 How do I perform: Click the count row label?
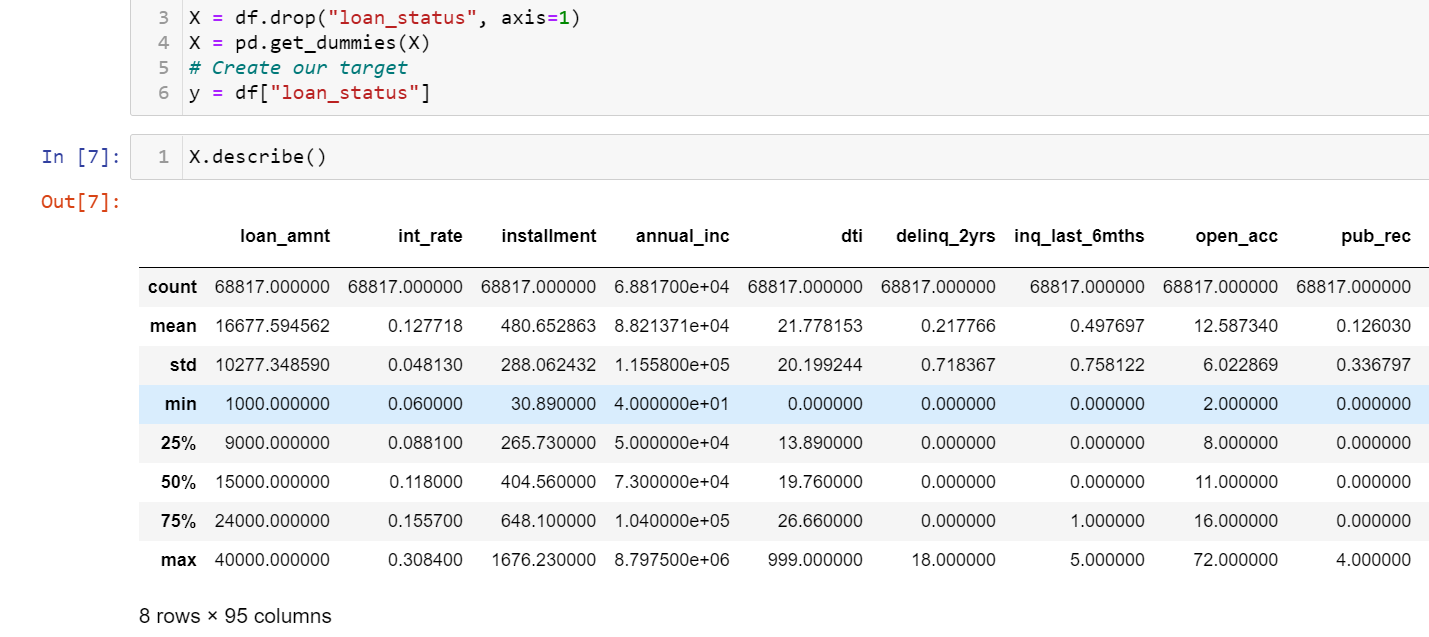pos(172,287)
